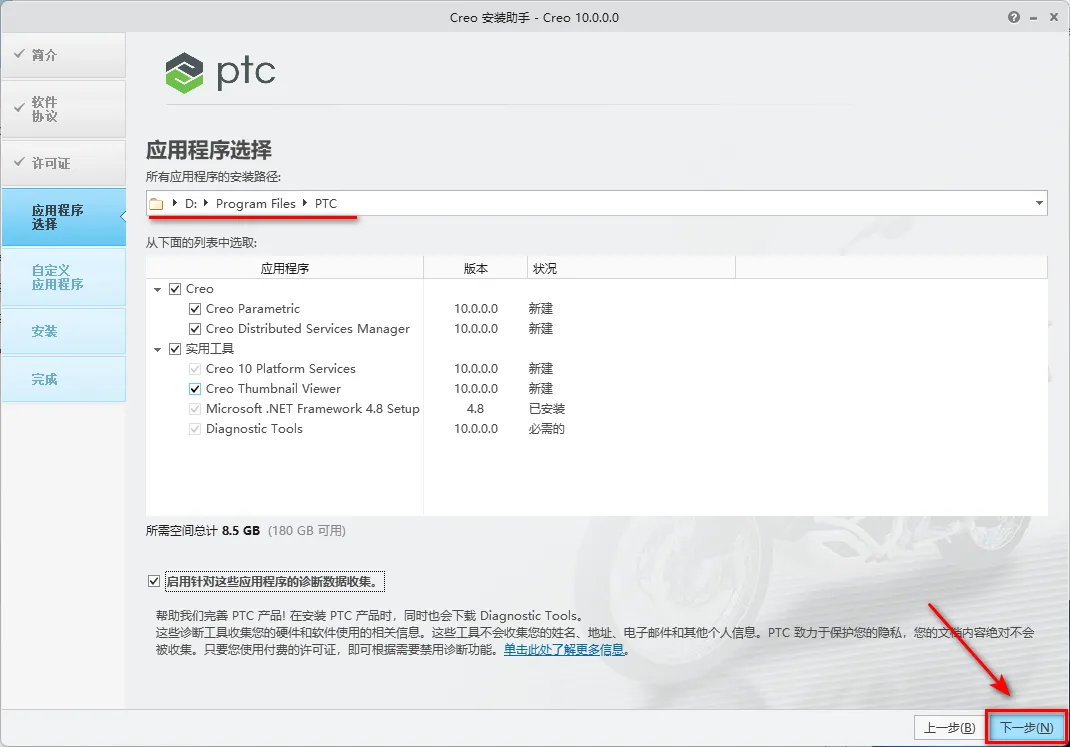Click the 应用程序 column header

(x=285, y=268)
